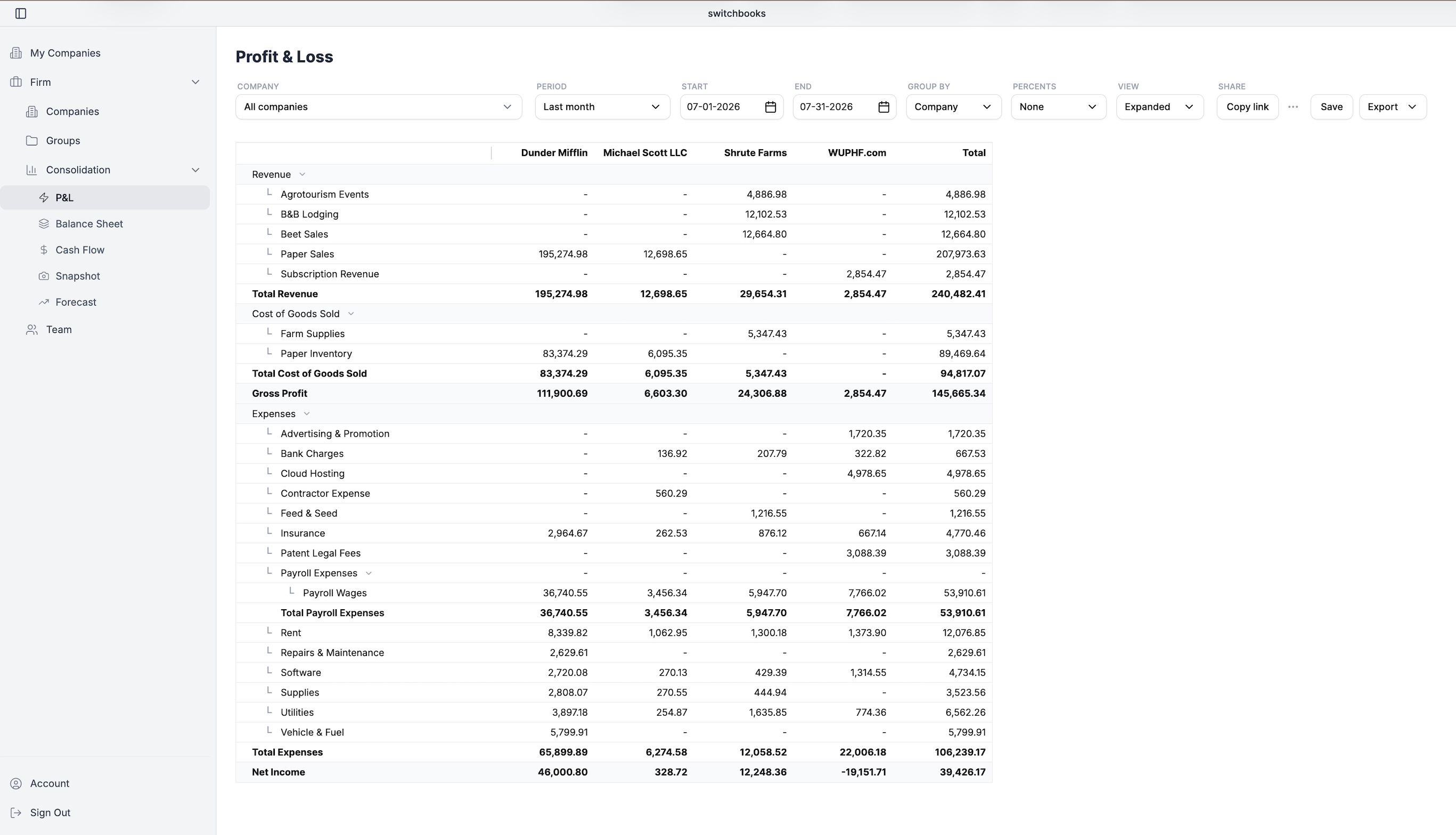Open the Group By Company dropdown
The height and width of the screenshot is (835, 1456).
954,107
